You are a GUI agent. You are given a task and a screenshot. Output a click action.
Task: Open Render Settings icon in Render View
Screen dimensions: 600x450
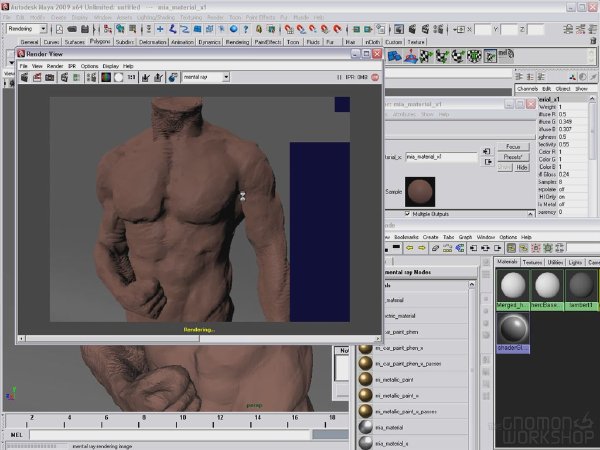pyautogui.click(x=173, y=77)
